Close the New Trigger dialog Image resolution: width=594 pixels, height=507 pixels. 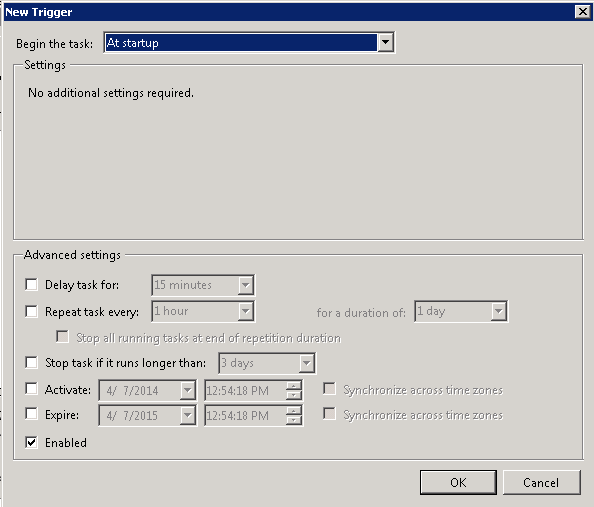click(583, 12)
